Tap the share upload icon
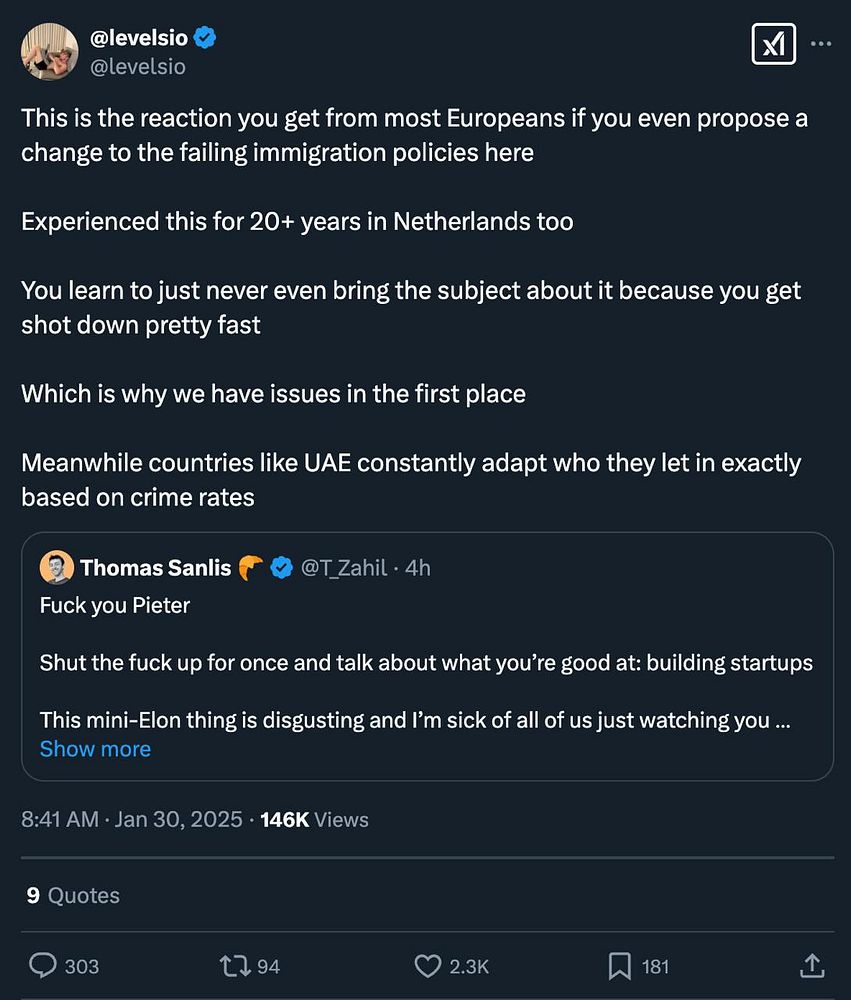Screen dimensions: 851x1000 pyautogui.click(x=812, y=965)
